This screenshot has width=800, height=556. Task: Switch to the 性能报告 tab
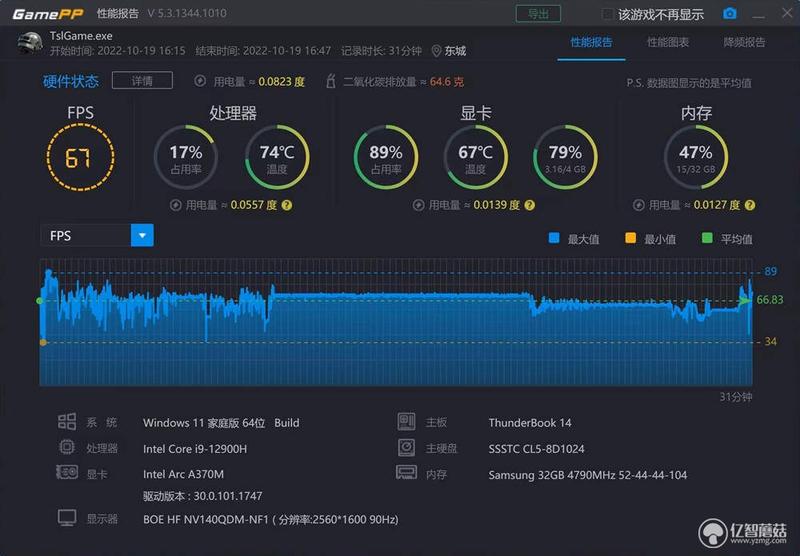[x=591, y=42]
